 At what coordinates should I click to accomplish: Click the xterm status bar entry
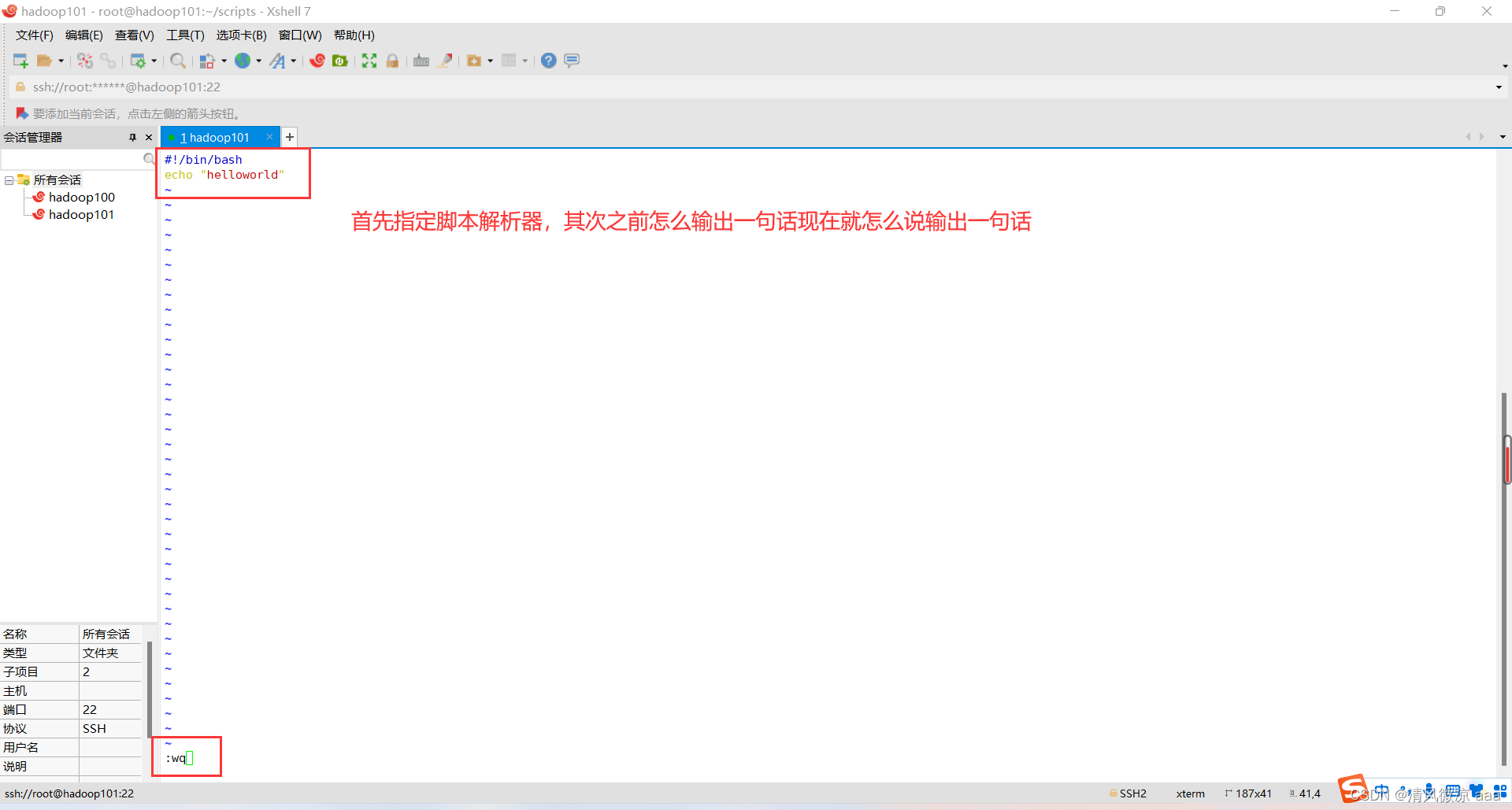(x=1191, y=793)
